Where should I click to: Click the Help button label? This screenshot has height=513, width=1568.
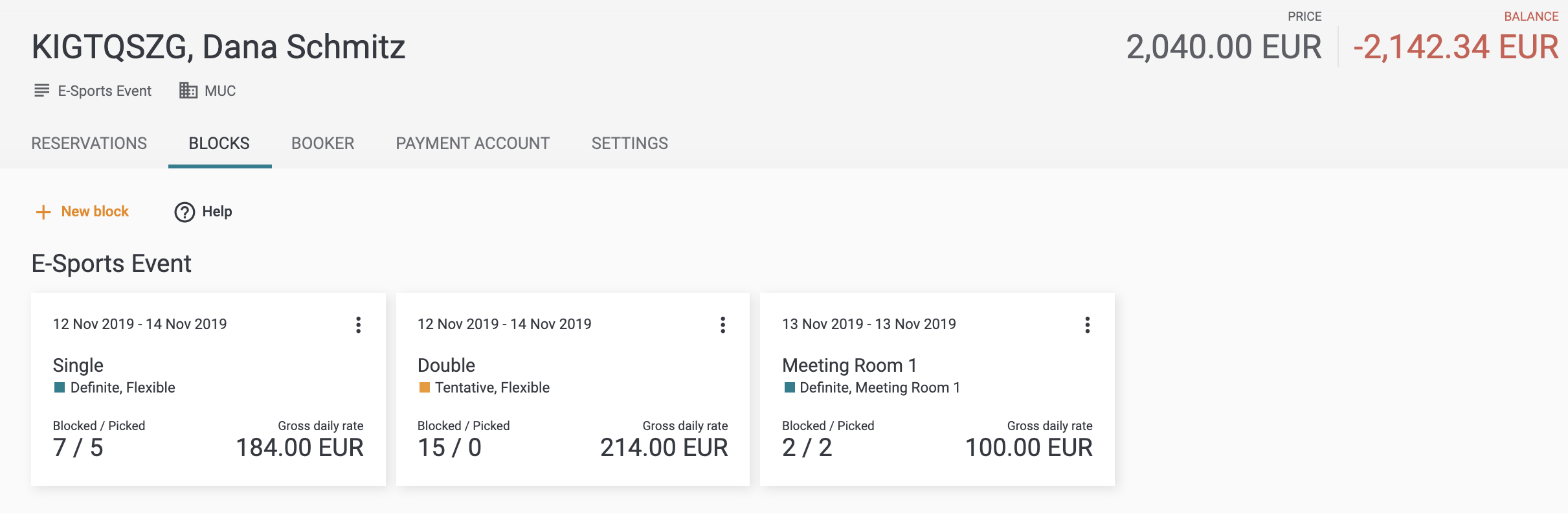tap(217, 212)
